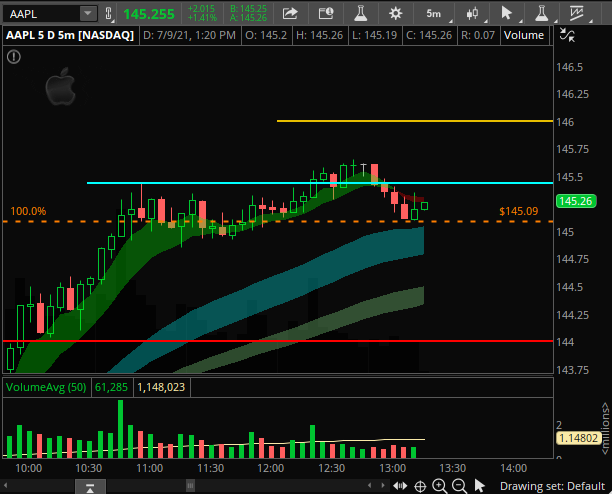This screenshot has width=612, height=494.
Task: Click the L: 145.19 low value
Action: pos(374,36)
